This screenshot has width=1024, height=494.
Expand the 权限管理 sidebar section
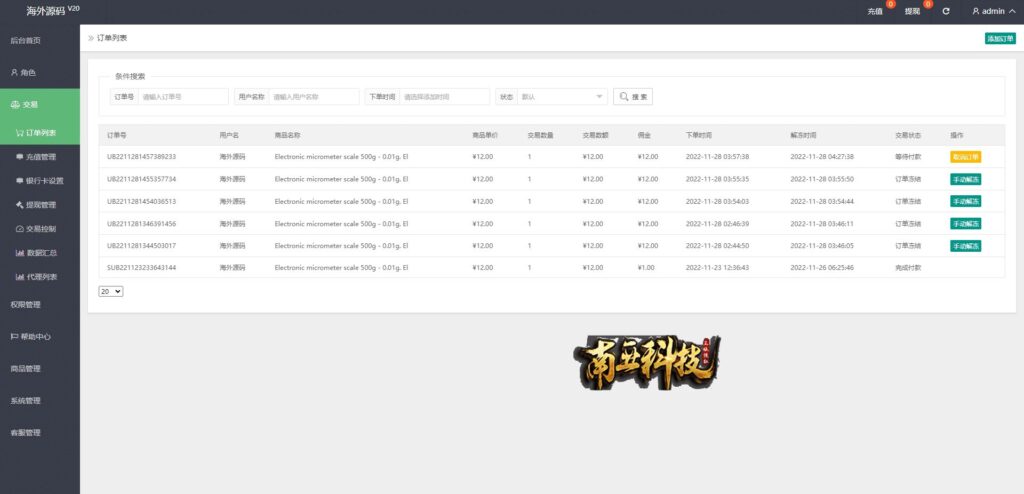tap(40, 305)
